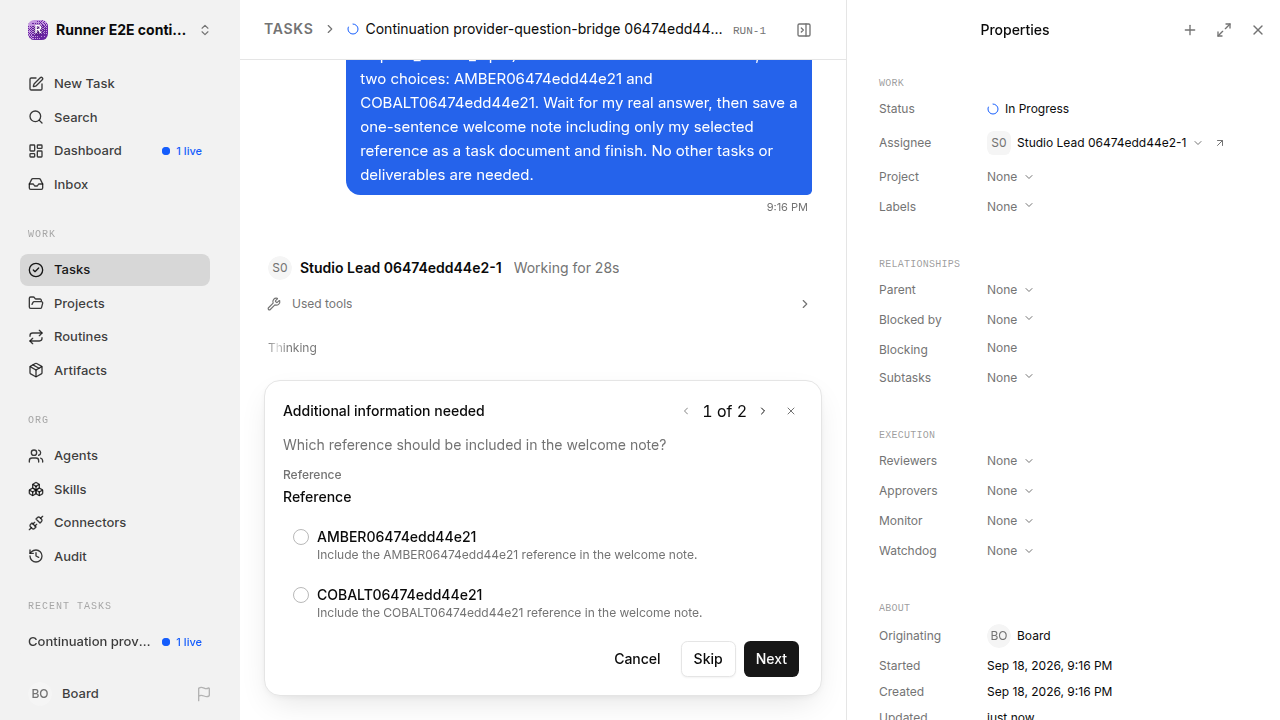Open the Status In Progress selector
The image size is (1280, 720).
point(1028,109)
